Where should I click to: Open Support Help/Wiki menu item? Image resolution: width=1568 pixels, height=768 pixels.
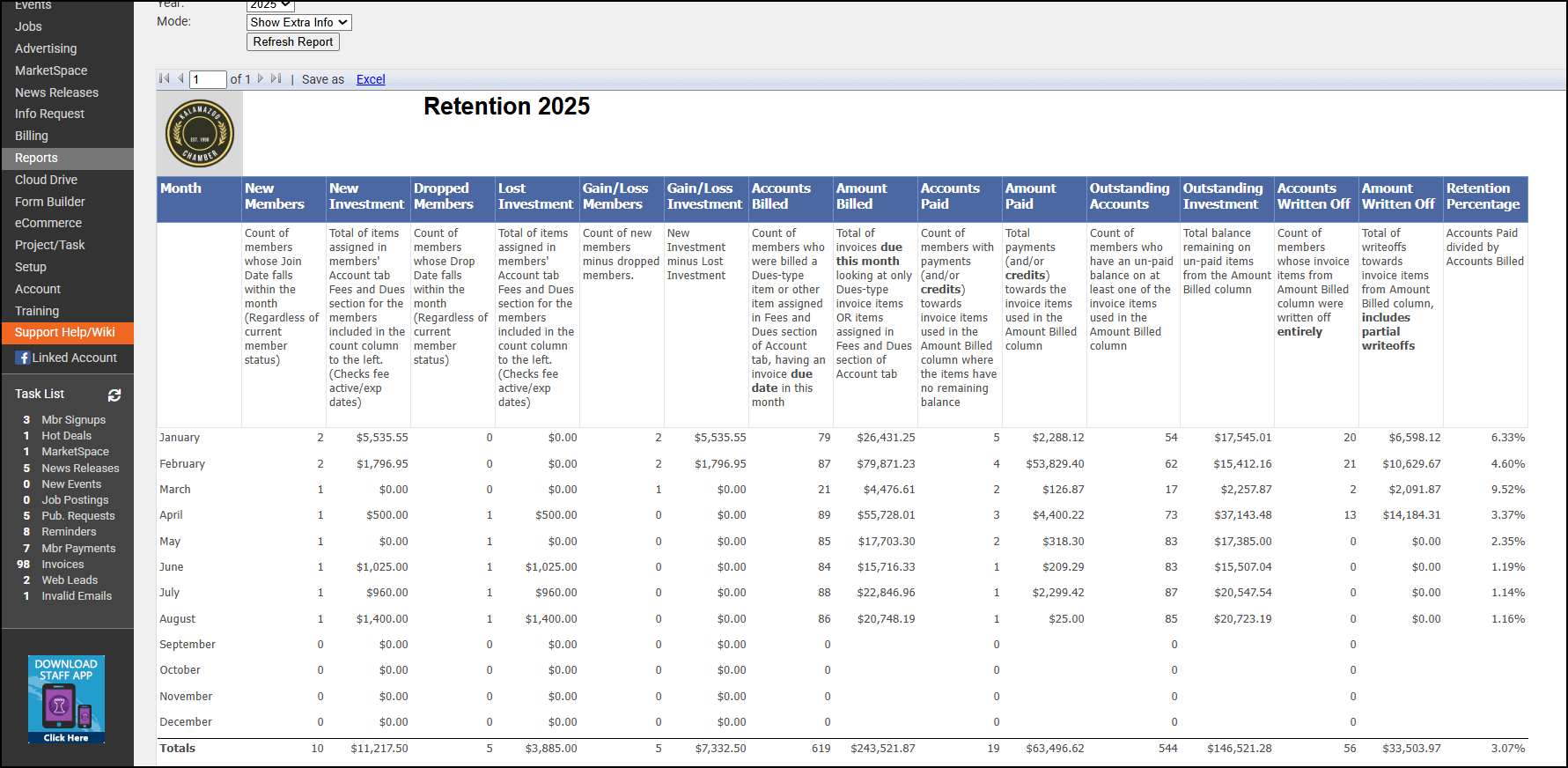[x=65, y=332]
